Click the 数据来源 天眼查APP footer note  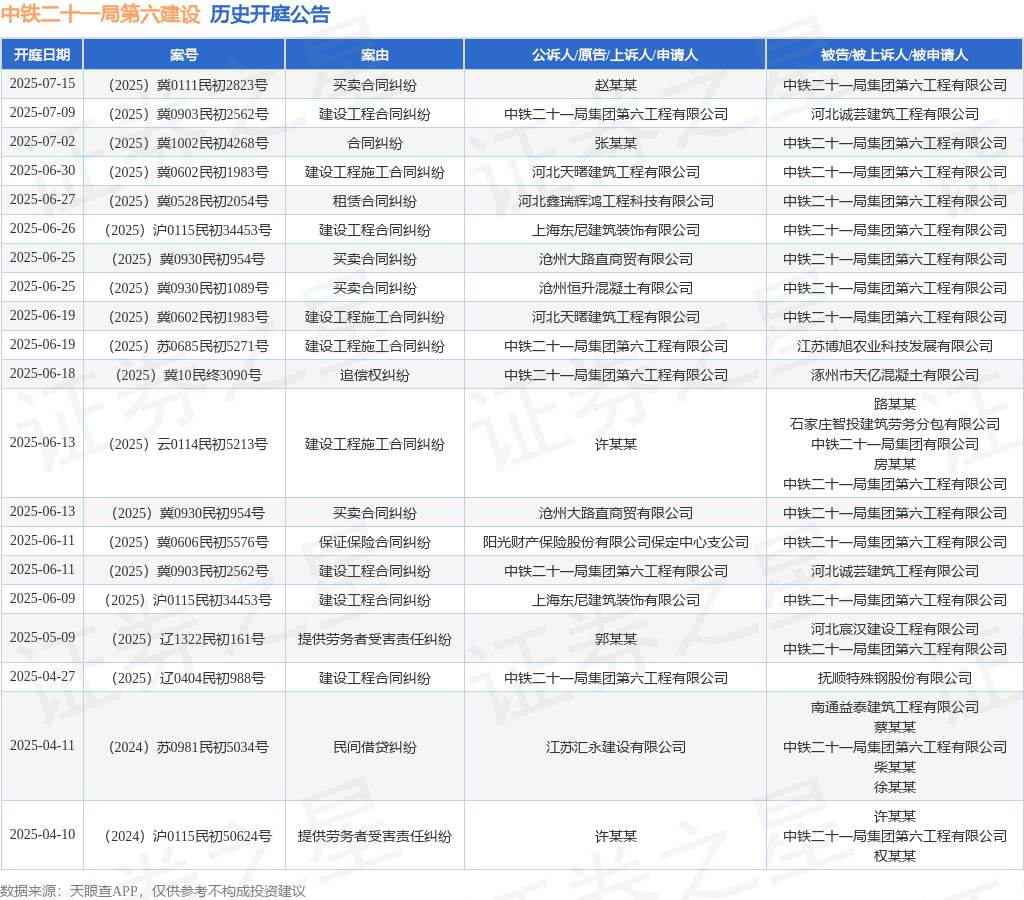(x=152, y=891)
